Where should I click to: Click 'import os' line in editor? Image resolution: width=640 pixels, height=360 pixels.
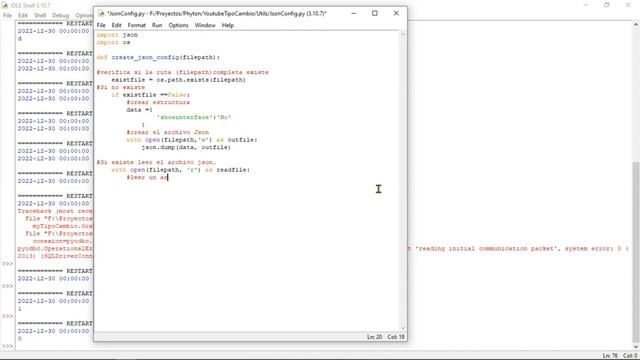(113, 42)
